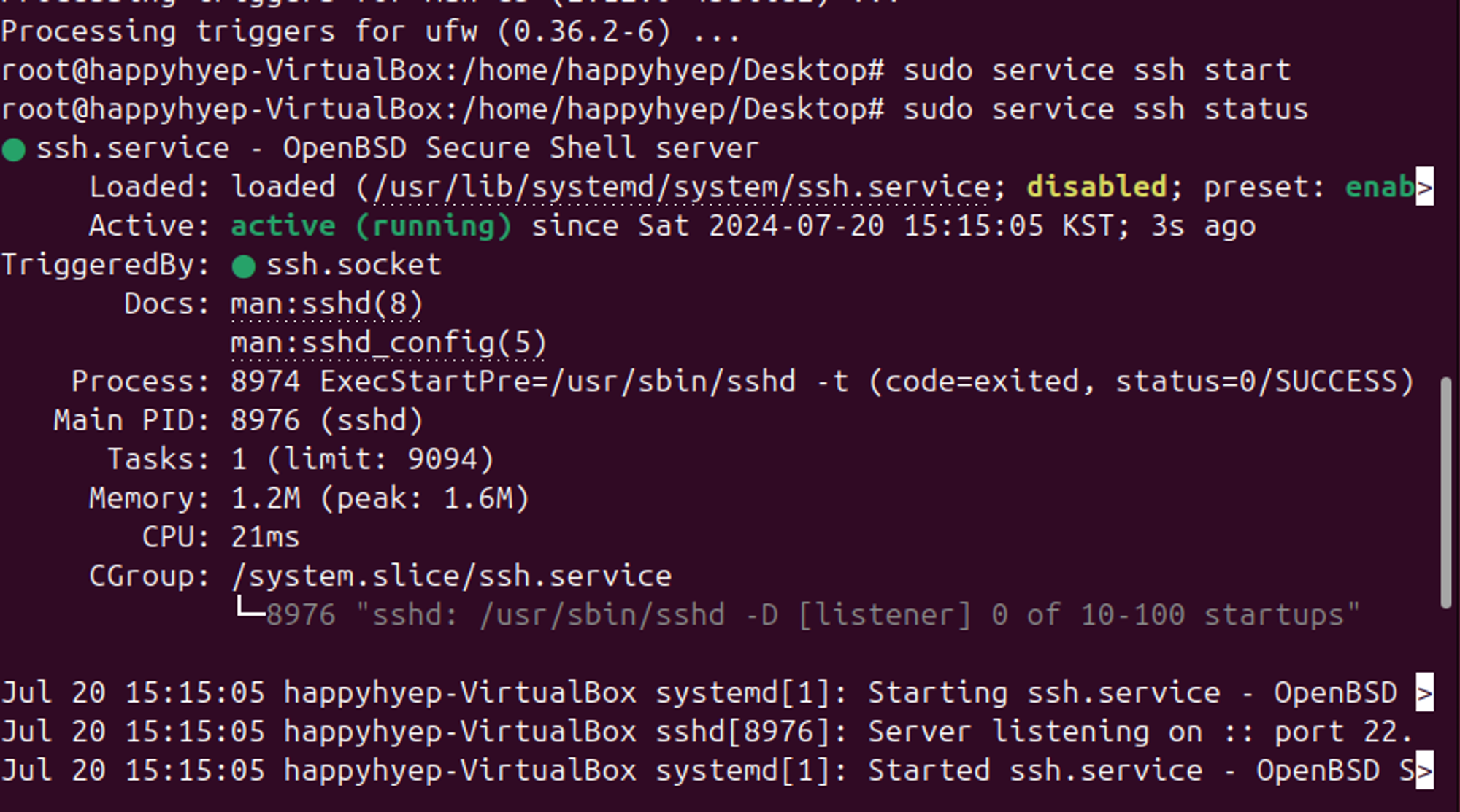Click the /usr/lib/systemd/system/ssh.service path link
The width and height of the screenshot is (1460, 812).
click(682, 187)
